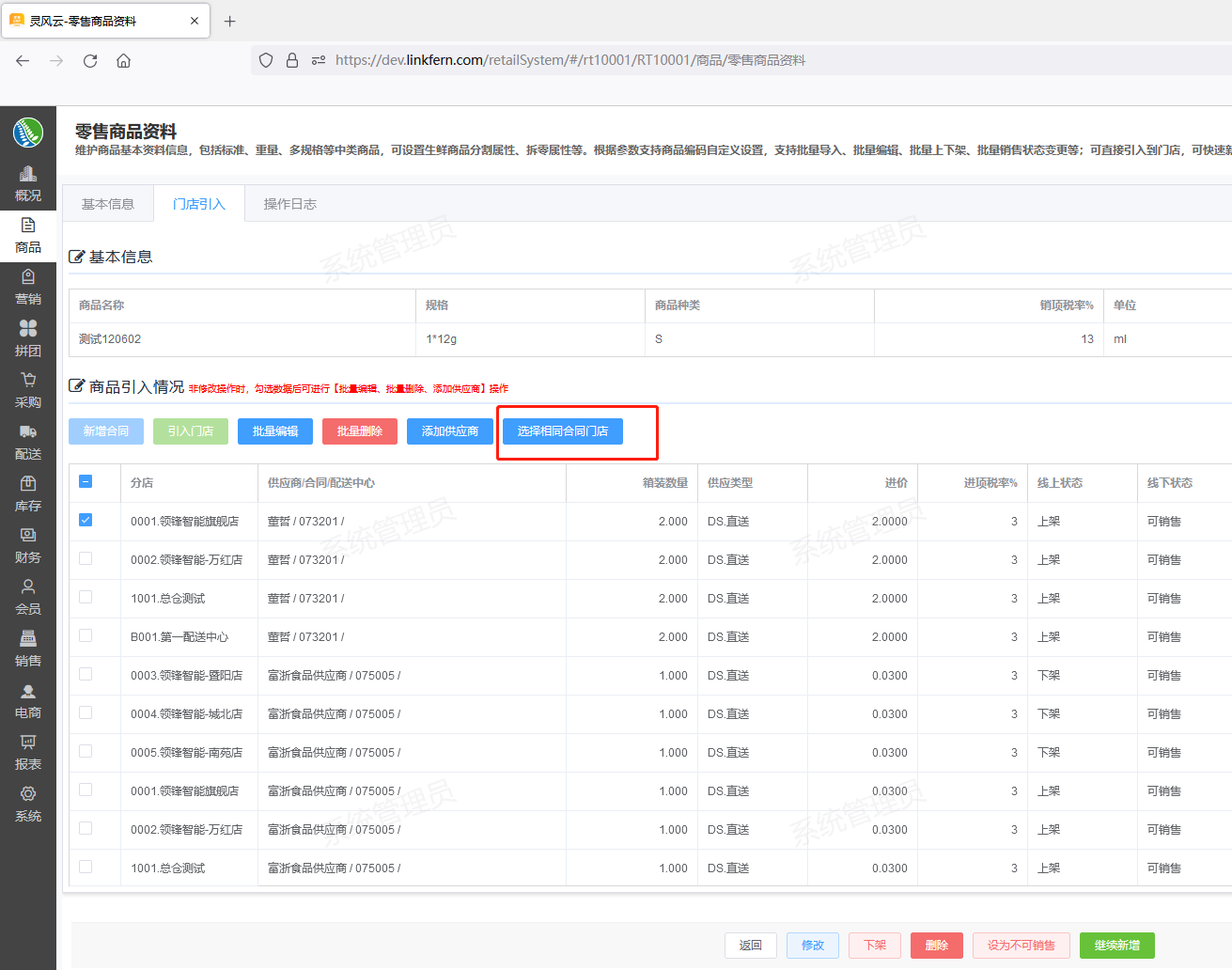This screenshot has height=970, width=1232.
Task: Switch to the 基本信息 tab
Action: click(x=108, y=204)
